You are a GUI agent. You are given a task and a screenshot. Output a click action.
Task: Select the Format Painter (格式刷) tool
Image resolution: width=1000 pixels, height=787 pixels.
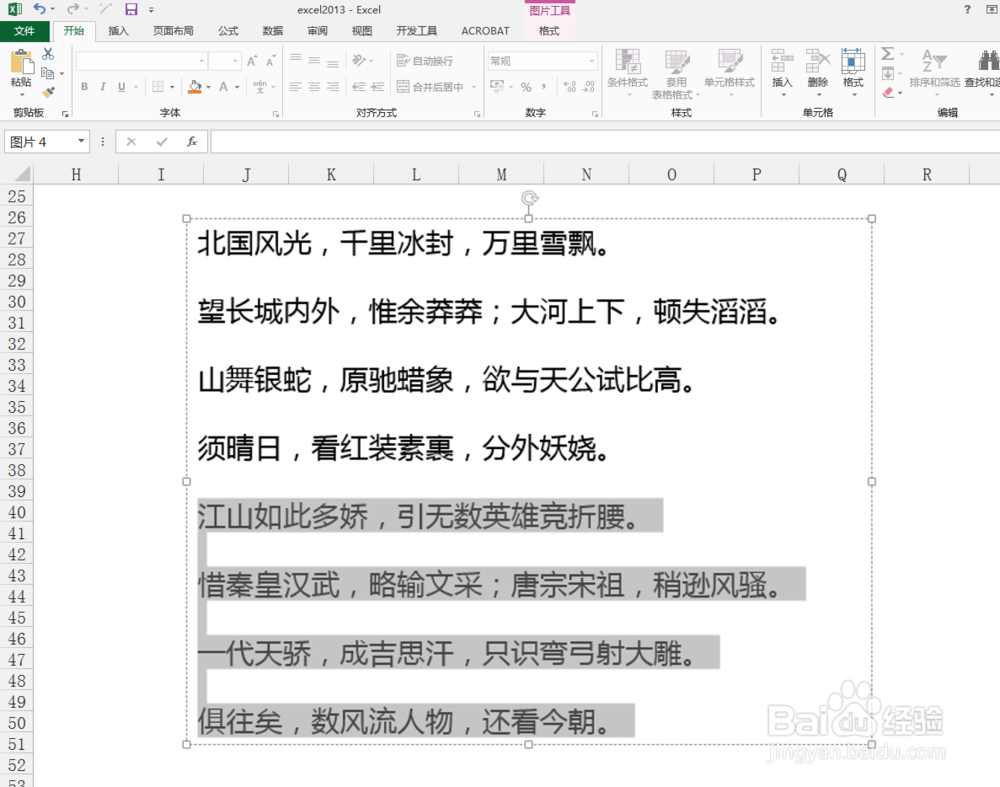tap(47, 90)
